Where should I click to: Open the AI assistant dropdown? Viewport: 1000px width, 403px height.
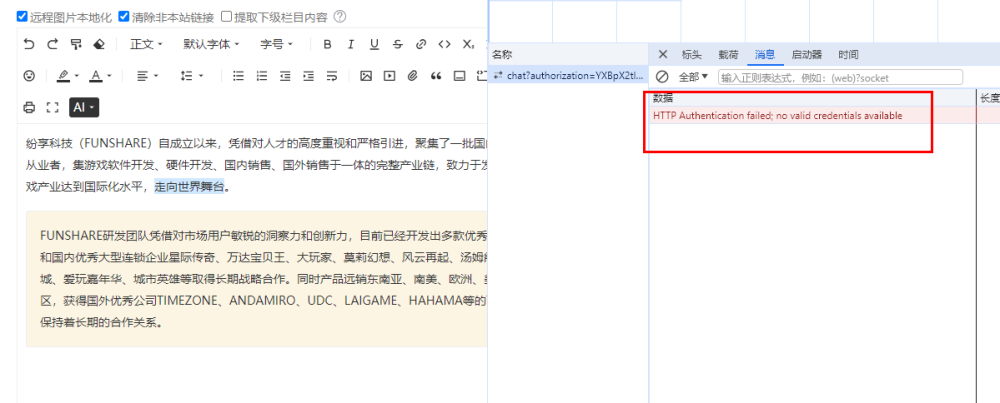[84, 107]
